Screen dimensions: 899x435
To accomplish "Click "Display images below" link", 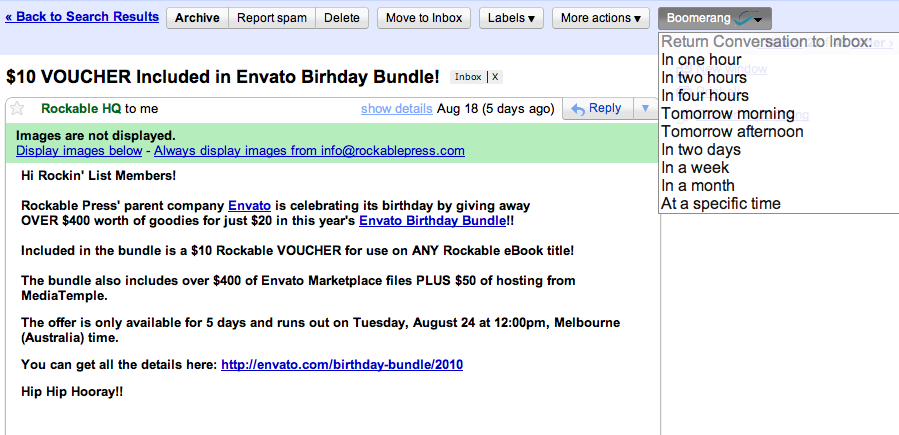I will point(79,151).
